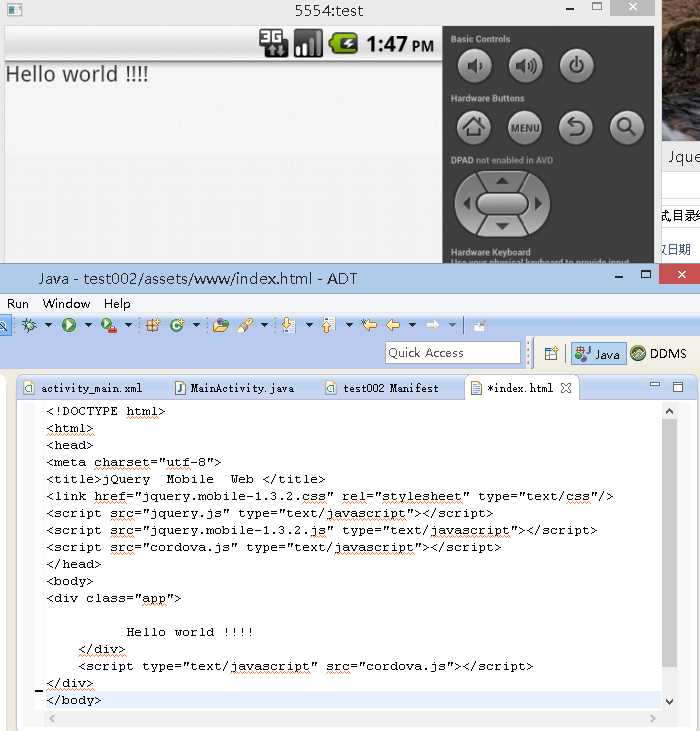Click the emulator Back hardware button

[576, 127]
